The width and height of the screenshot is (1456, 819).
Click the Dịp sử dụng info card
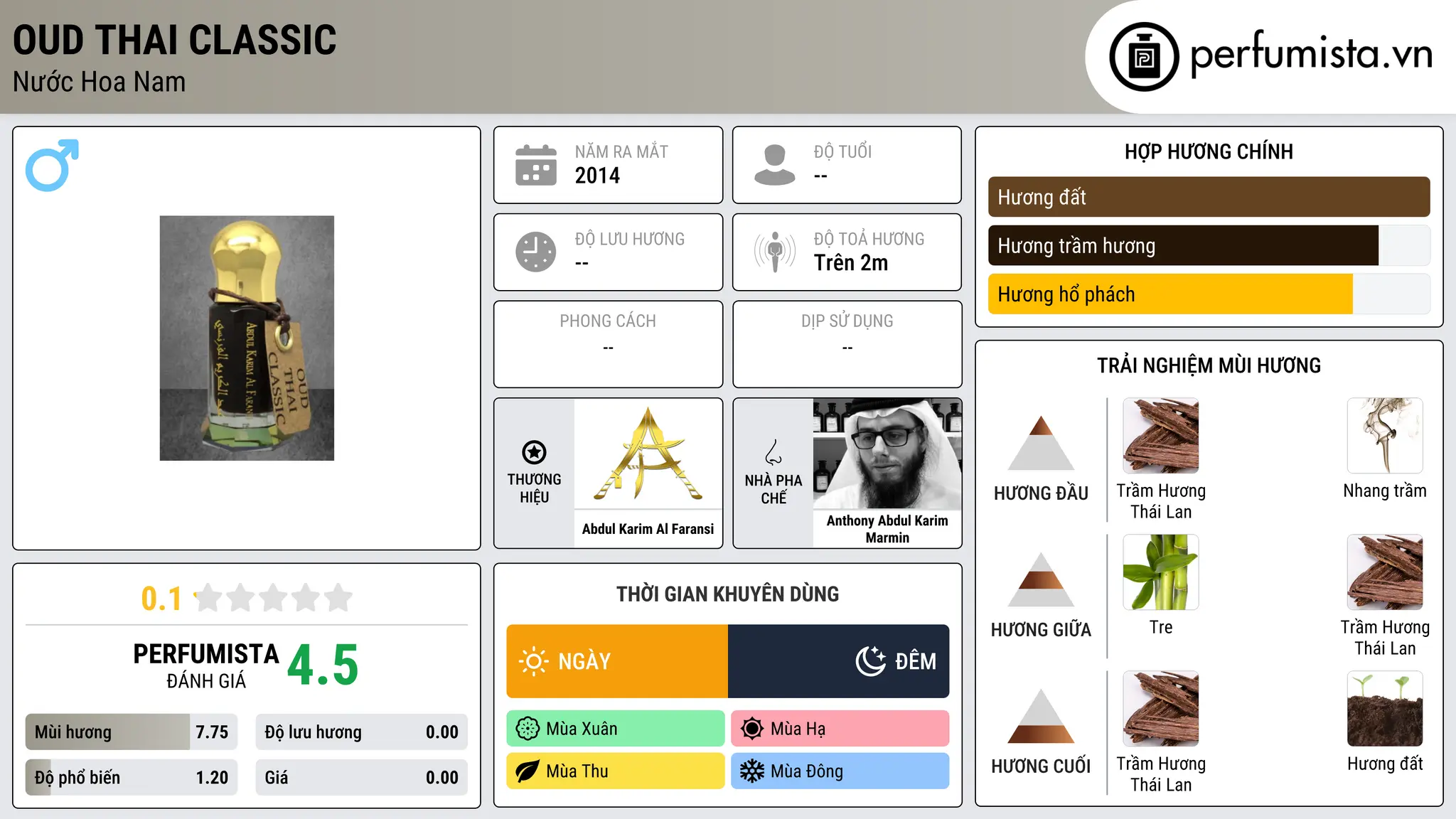click(847, 344)
